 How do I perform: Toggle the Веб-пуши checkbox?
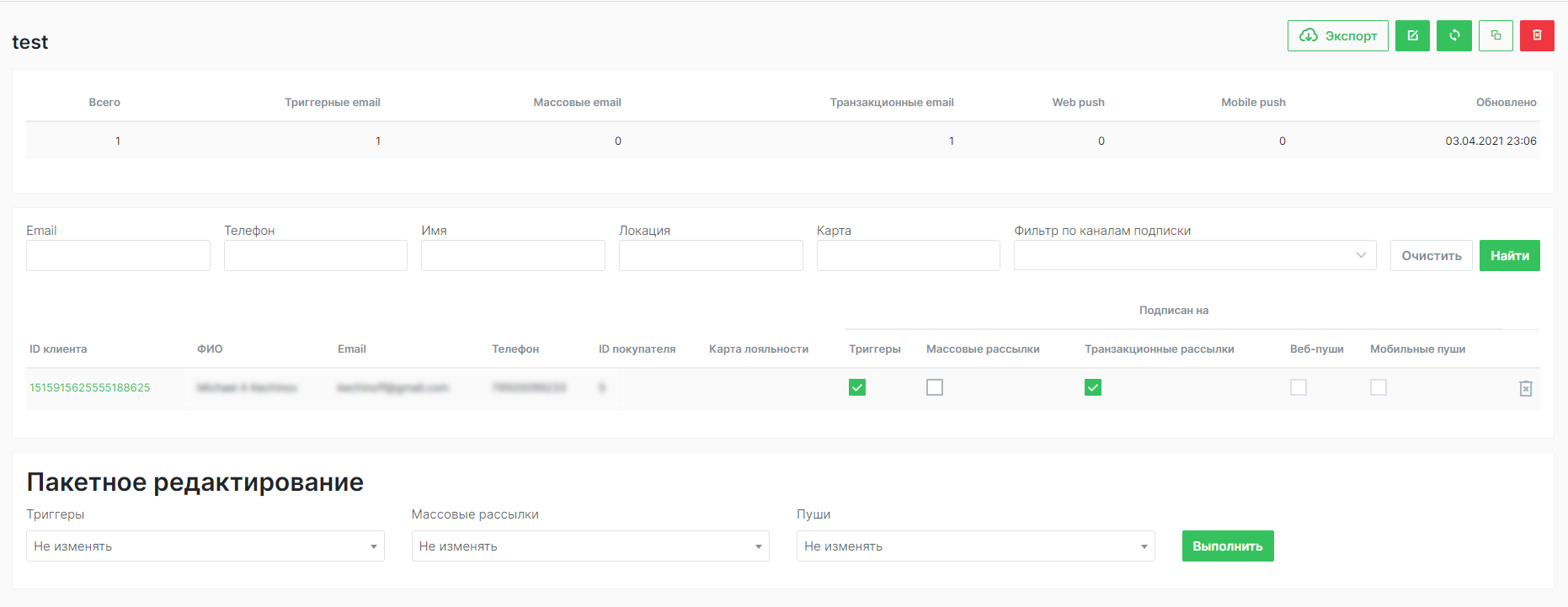click(x=1299, y=387)
